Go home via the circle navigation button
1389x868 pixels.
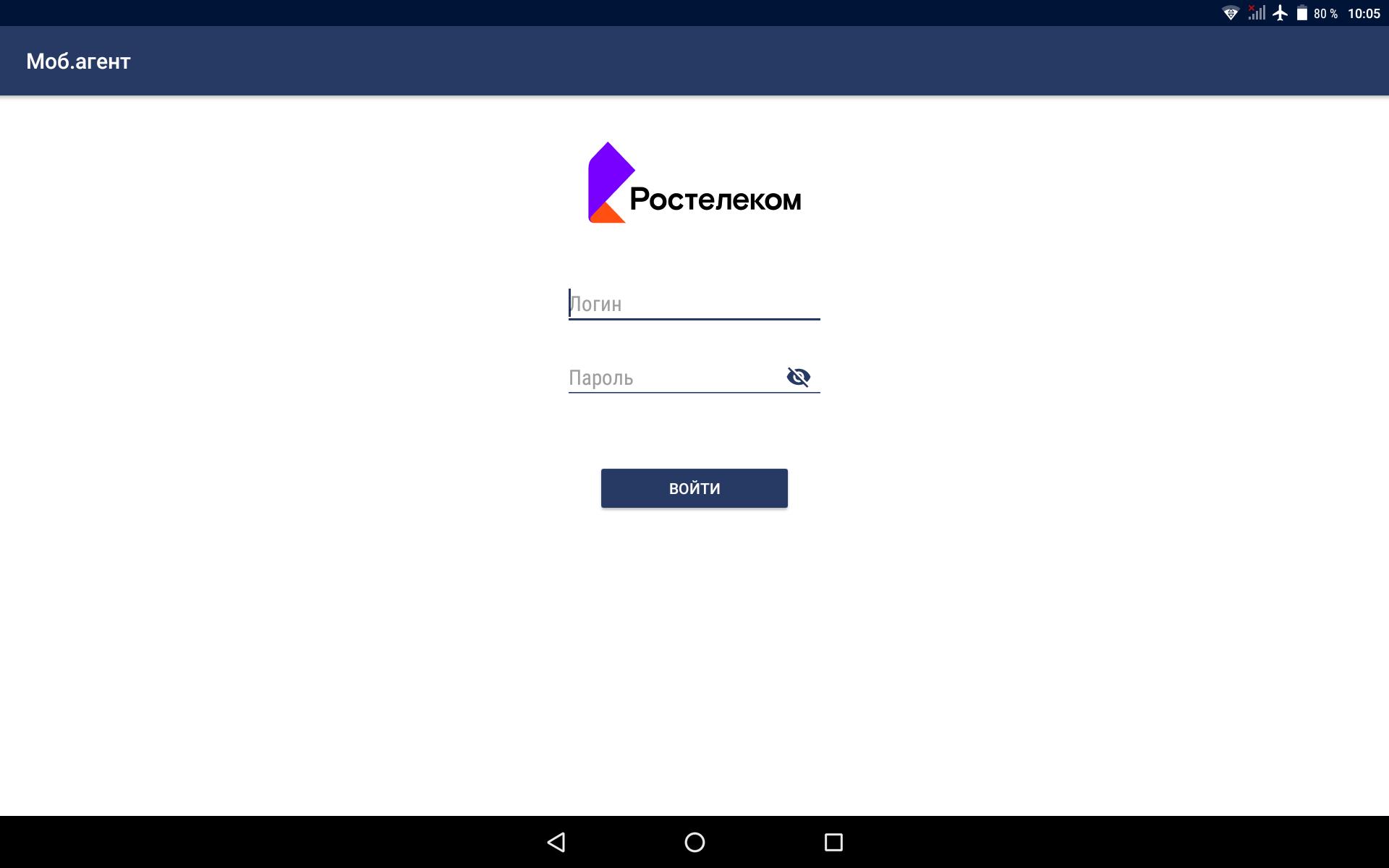click(x=694, y=842)
